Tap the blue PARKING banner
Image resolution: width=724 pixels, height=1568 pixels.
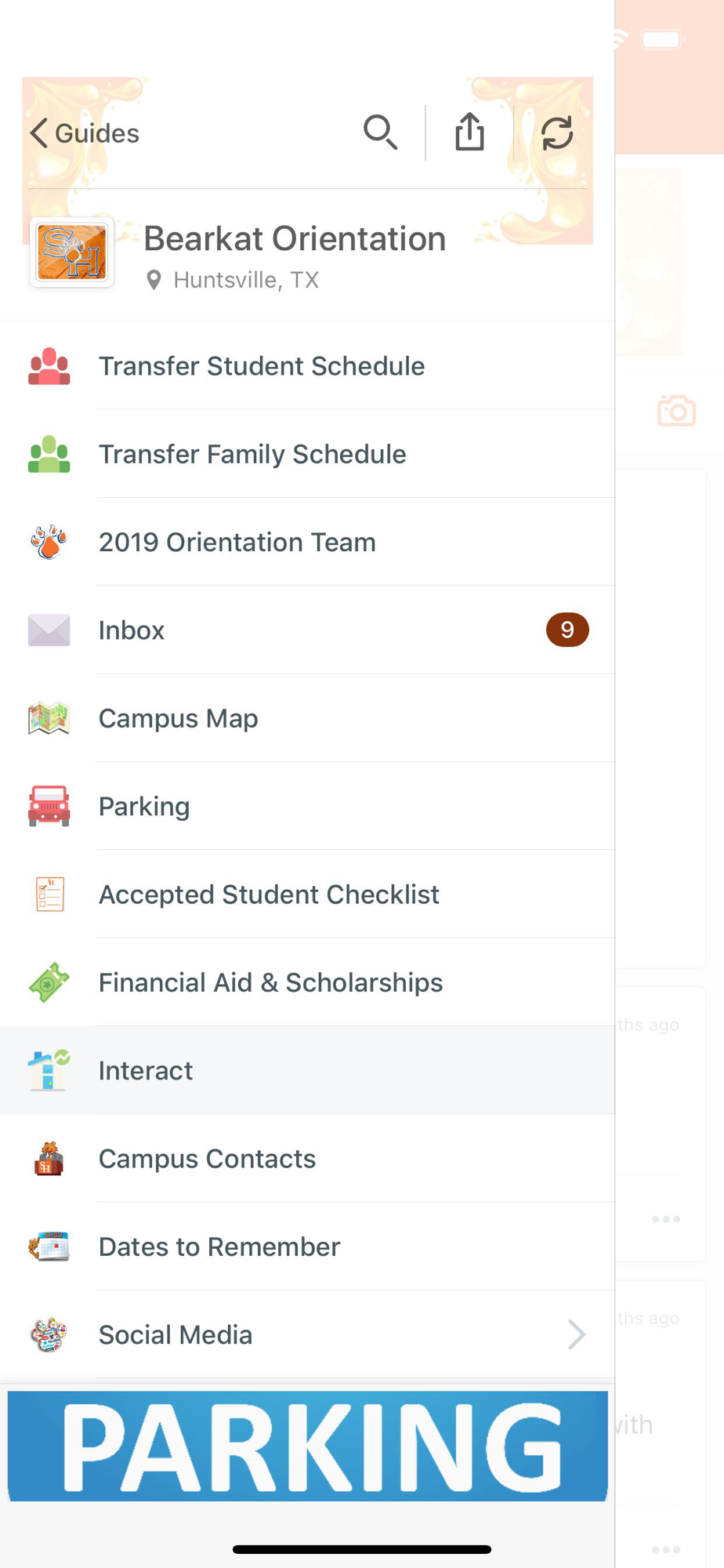tap(307, 1446)
